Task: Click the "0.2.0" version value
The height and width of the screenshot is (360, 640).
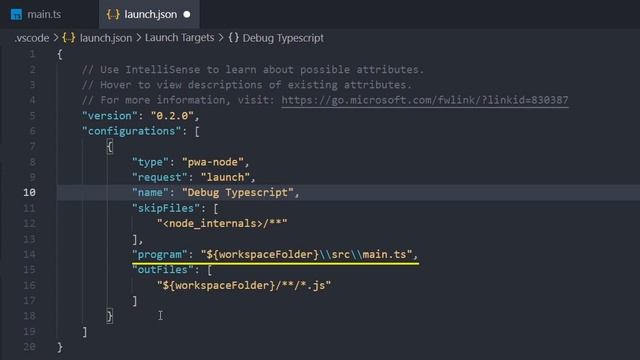Action: coord(172,116)
